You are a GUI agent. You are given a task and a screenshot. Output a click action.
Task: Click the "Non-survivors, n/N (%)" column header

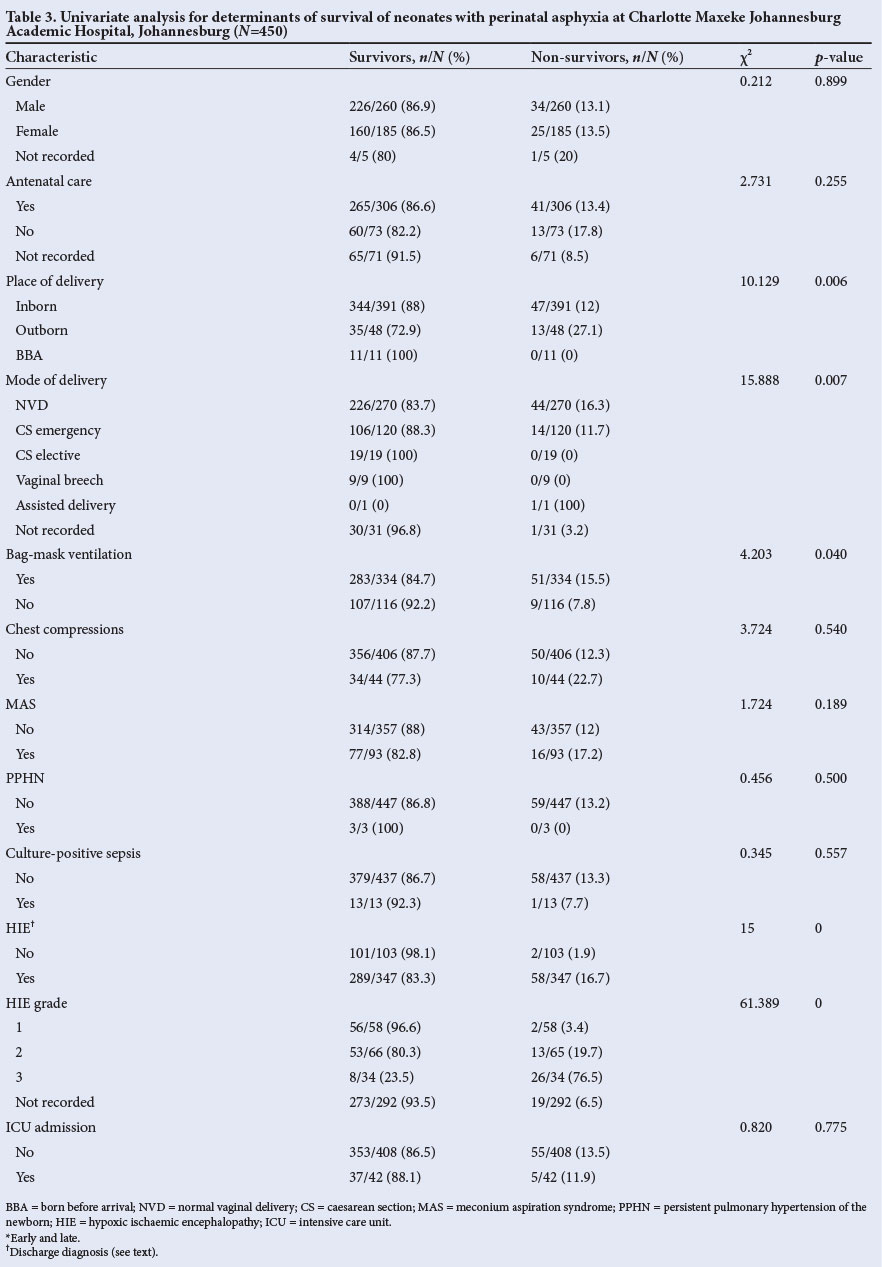click(x=607, y=57)
